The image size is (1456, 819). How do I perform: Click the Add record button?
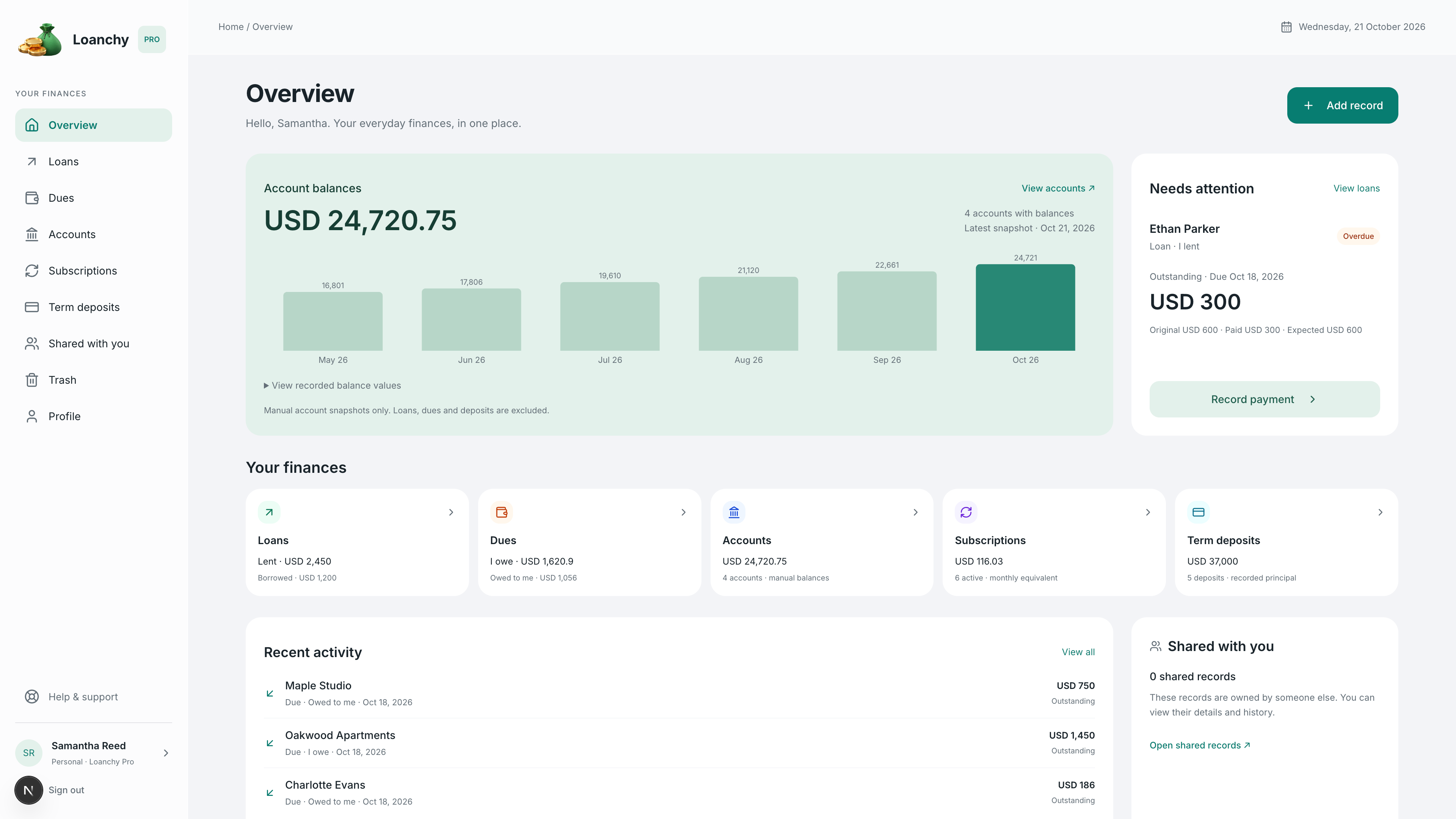pos(1342,105)
